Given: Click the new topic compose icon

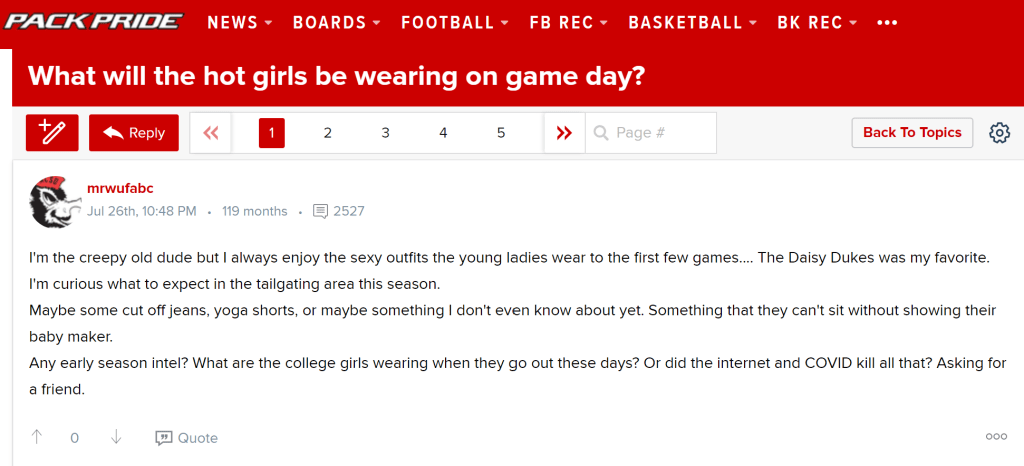Looking at the screenshot, I should tap(52, 133).
